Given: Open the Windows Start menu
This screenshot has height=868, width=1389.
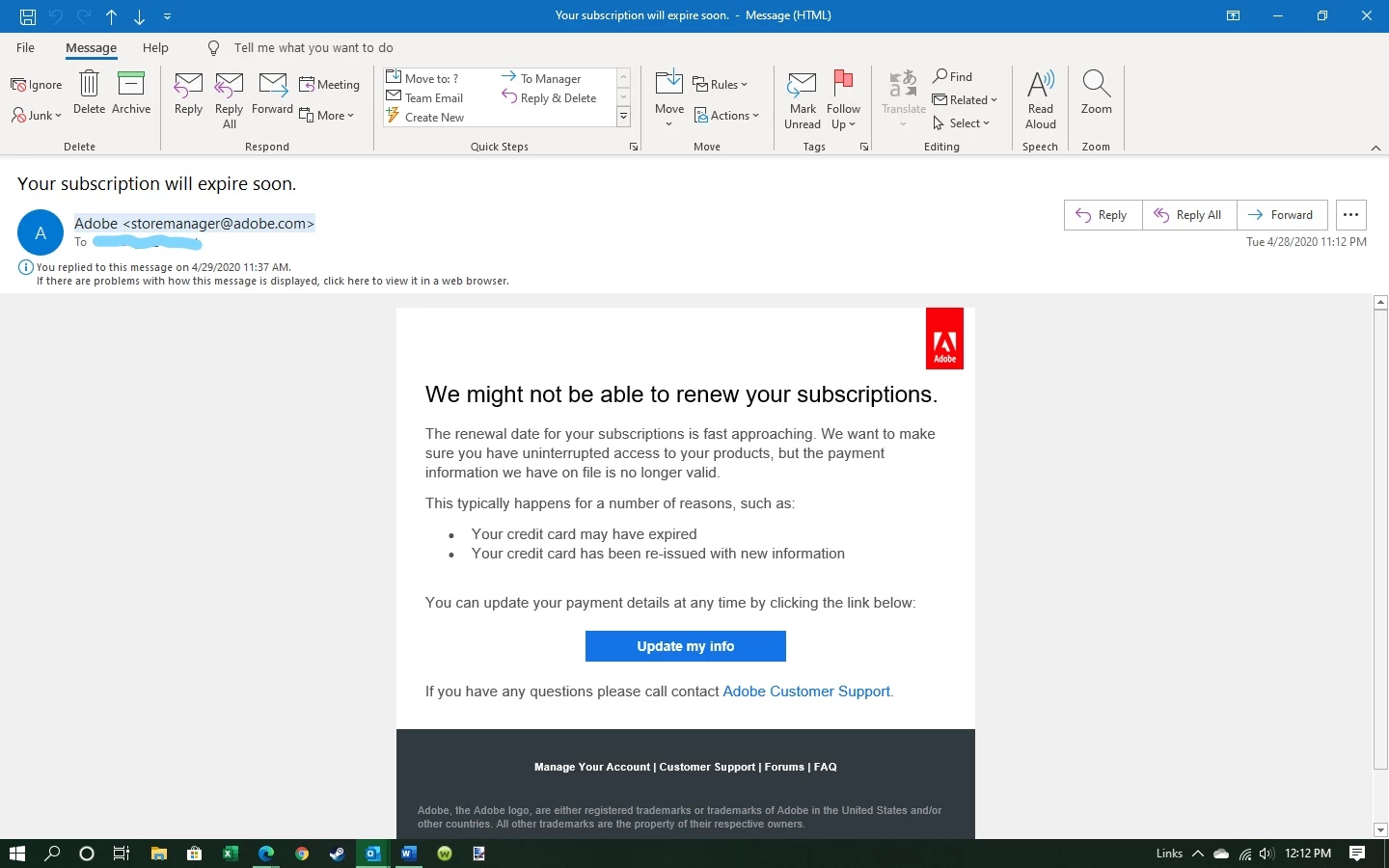Looking at the screenshot, I should pyautogui.click(x=17, y=854).
